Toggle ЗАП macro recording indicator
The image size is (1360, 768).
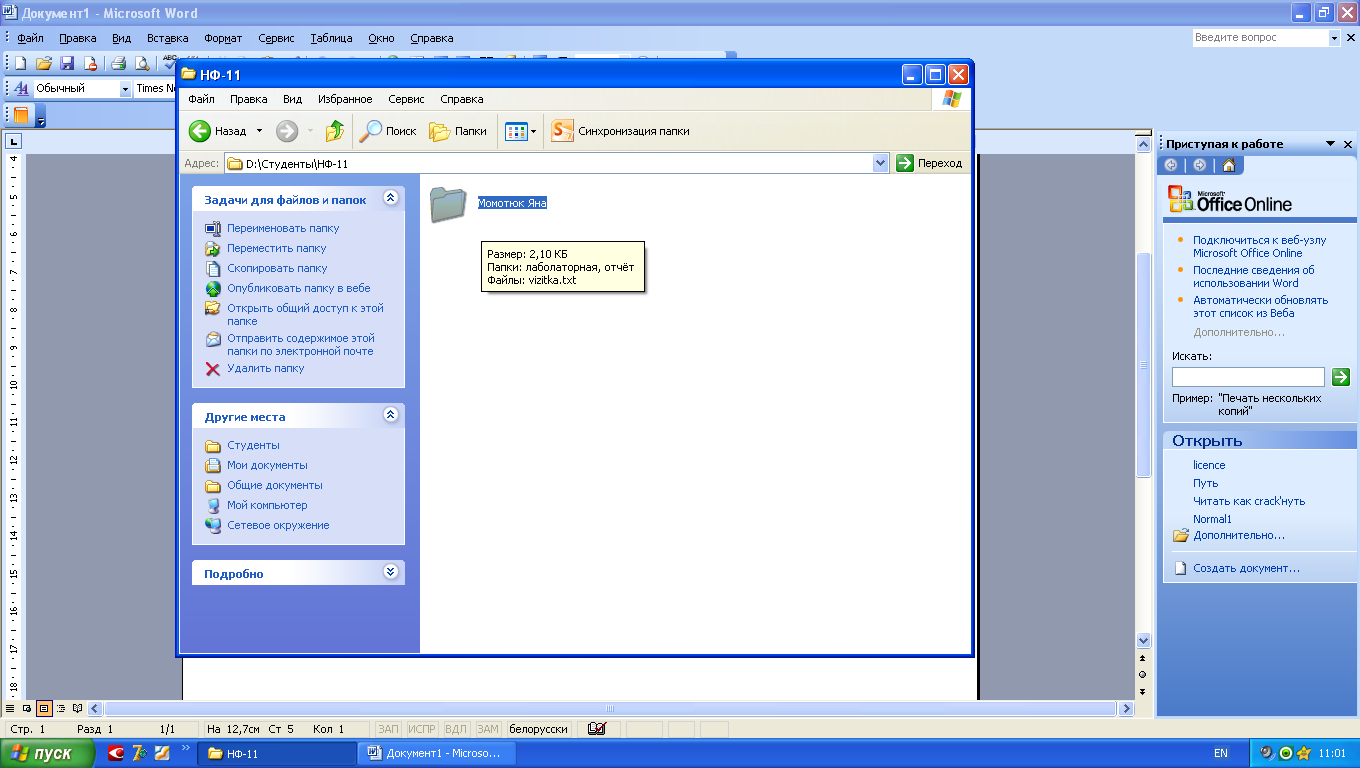coord(389,729)
